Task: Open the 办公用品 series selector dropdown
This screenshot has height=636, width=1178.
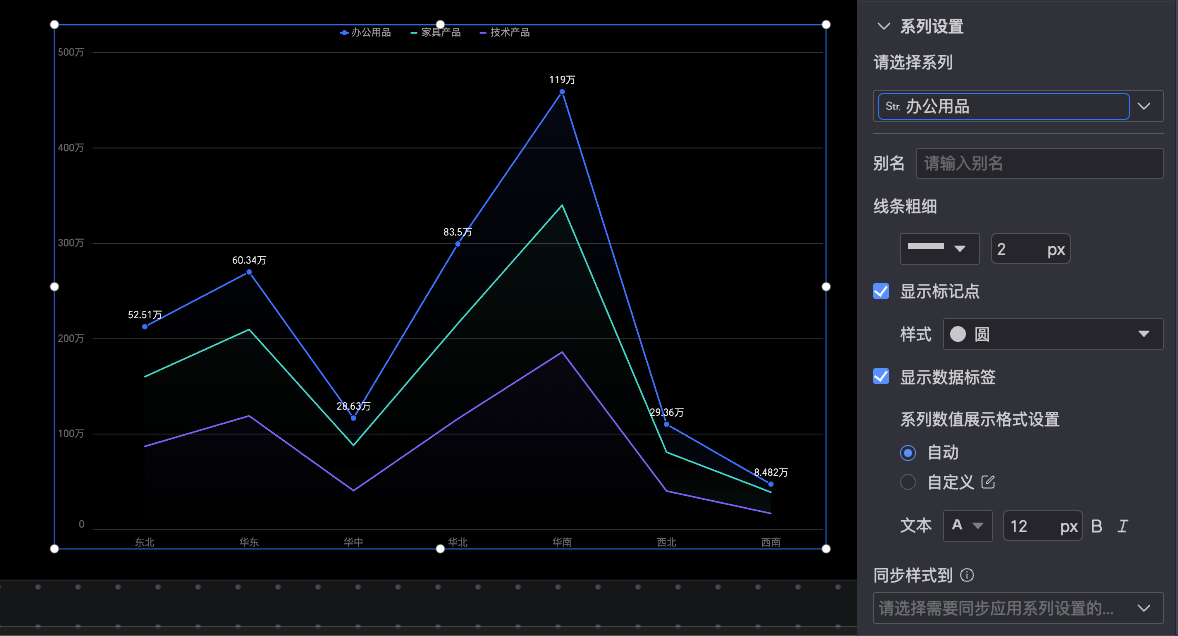Action: [1018, 106]
